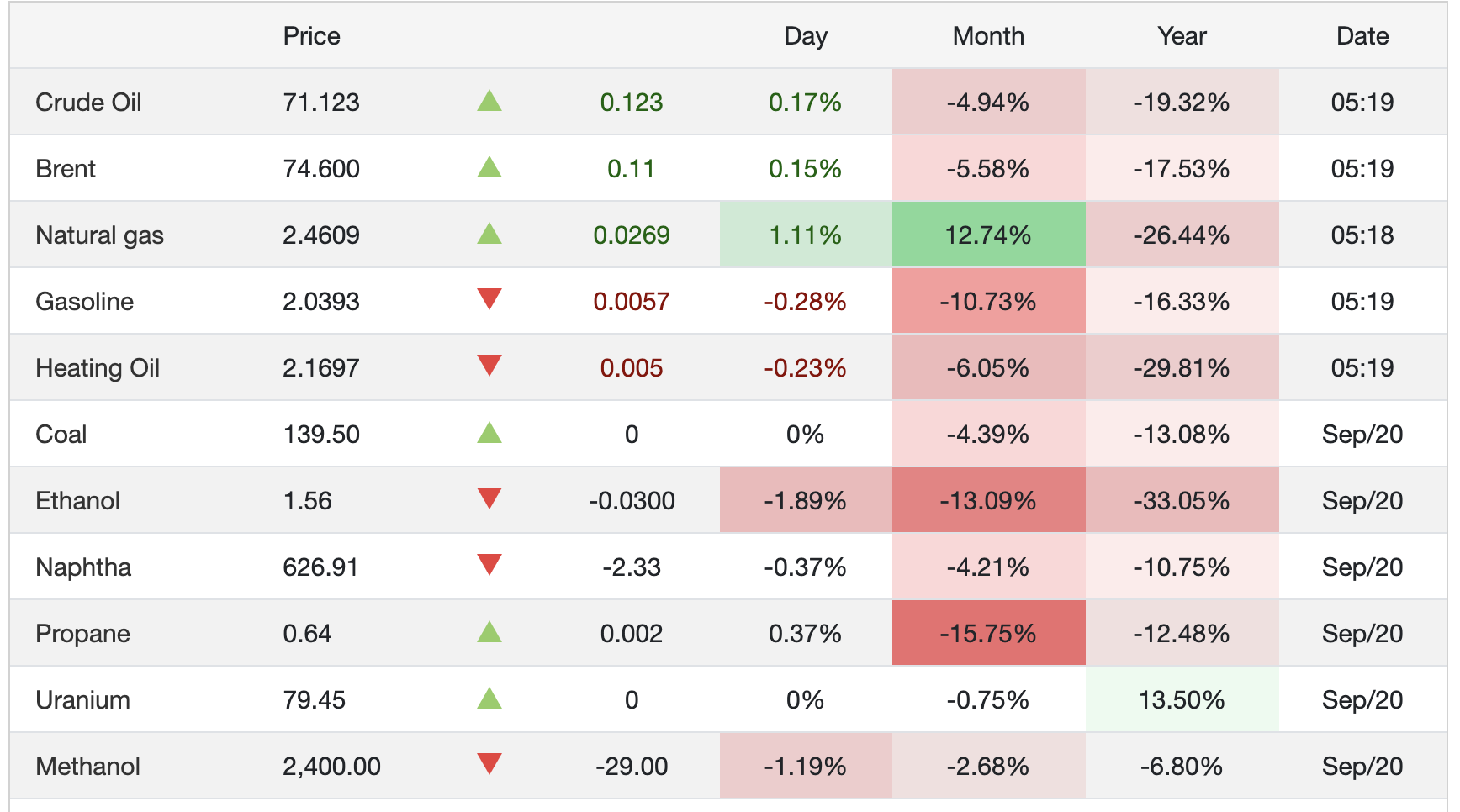Select the Natural gas price 2.4609
Image resolution: width=1460 pixels, height=812 pixels.
click(x=321, y=235)
